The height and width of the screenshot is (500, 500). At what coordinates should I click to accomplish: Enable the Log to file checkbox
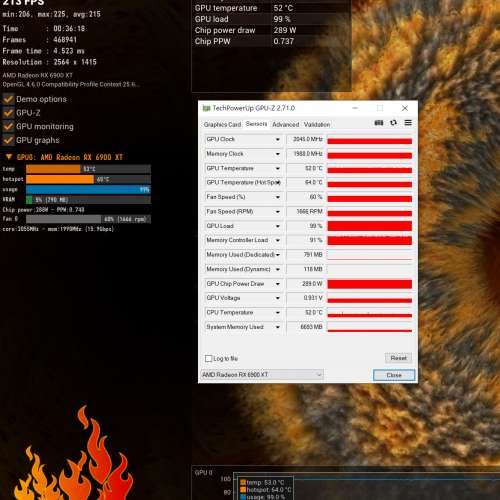pyautogui.click(x=209, y=358)
